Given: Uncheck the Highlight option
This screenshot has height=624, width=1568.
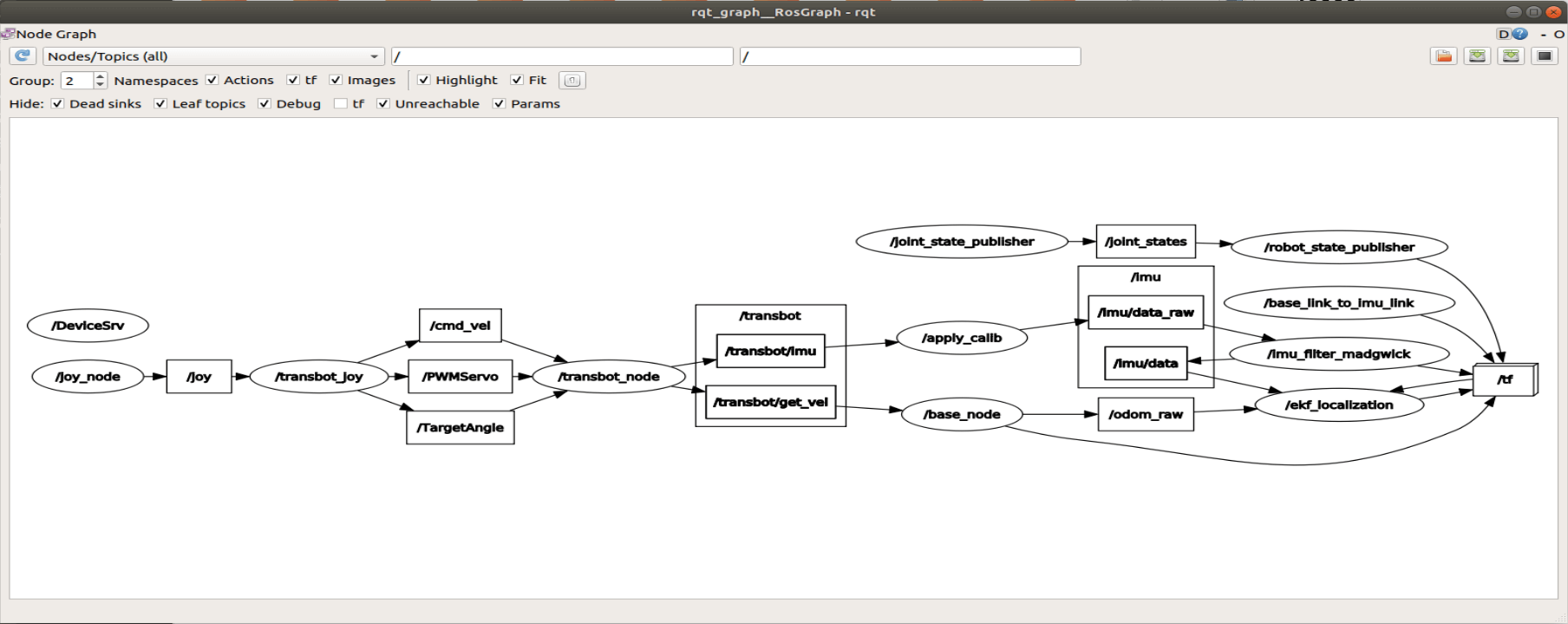Looking at the screenshot, I should [423, 80].
